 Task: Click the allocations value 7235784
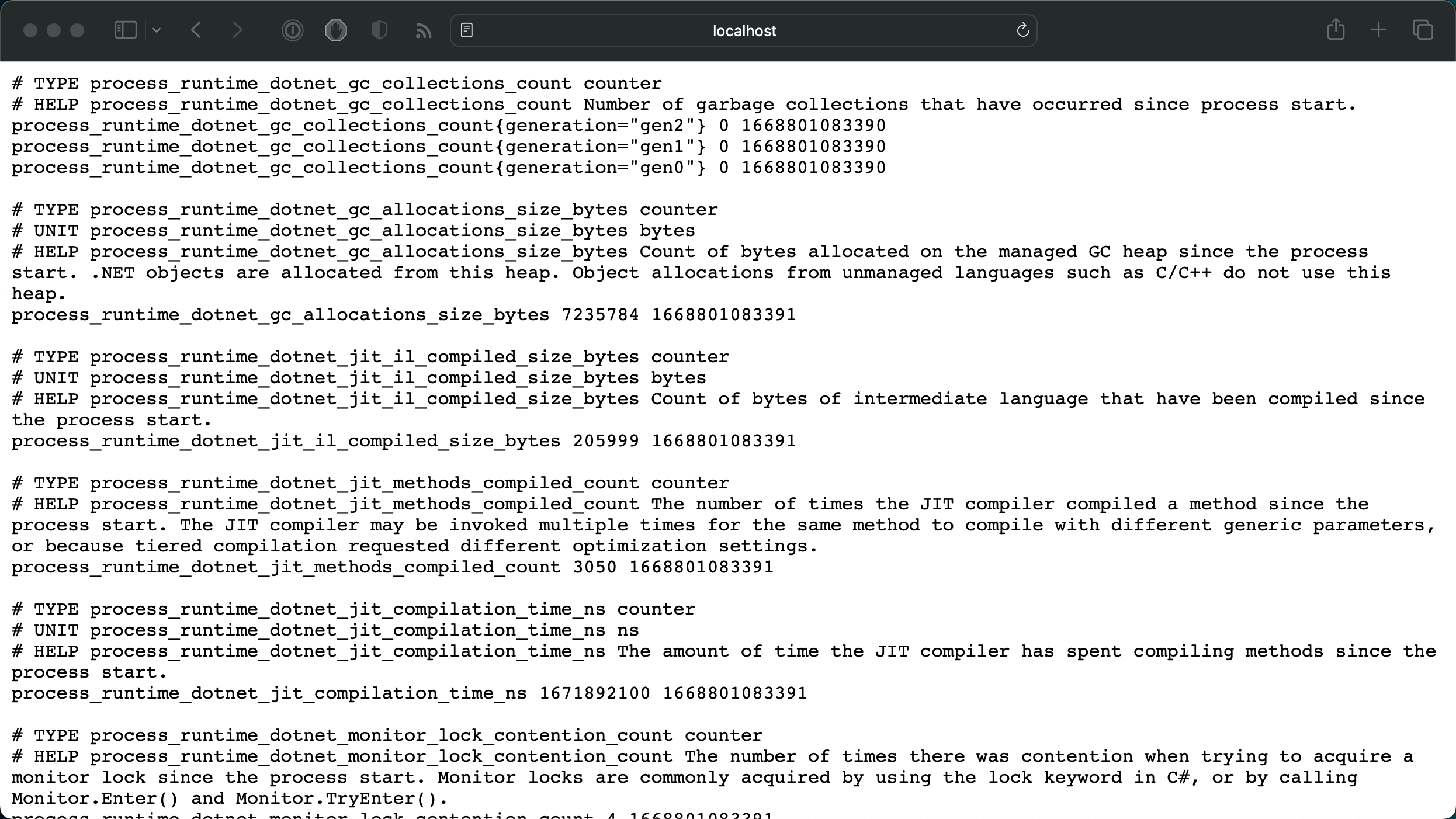[x=600, y=315]
